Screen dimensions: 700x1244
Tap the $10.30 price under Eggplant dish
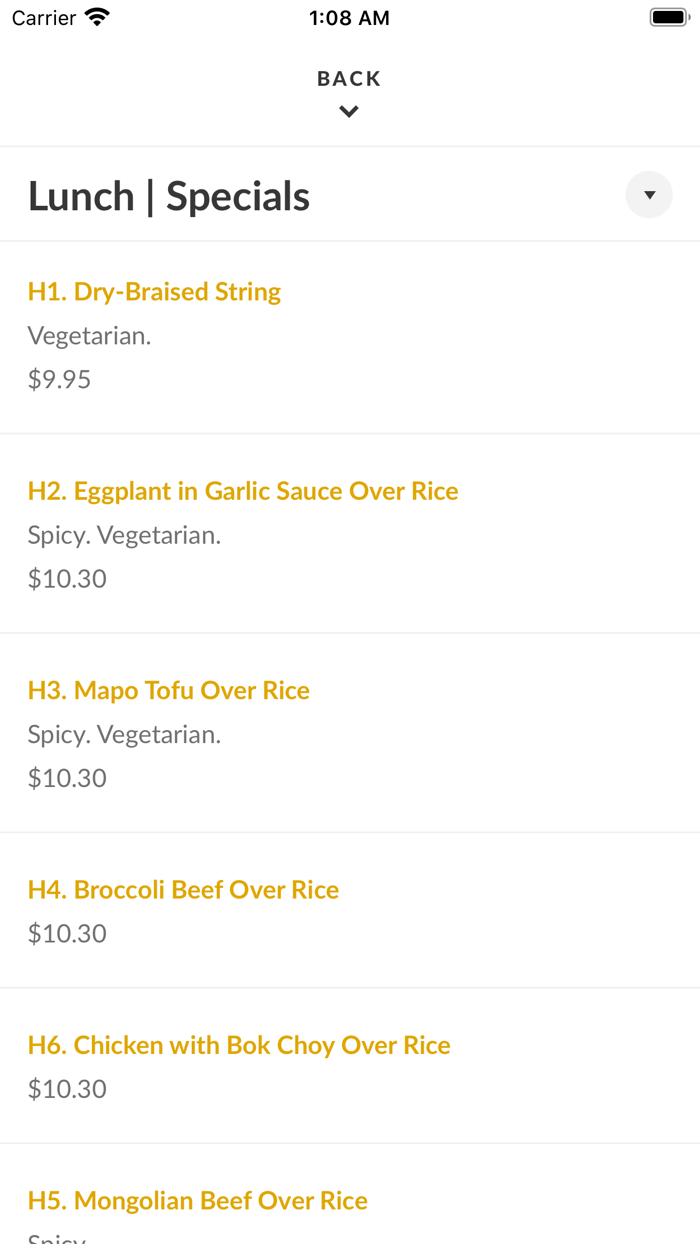click(x=67, y=578)
